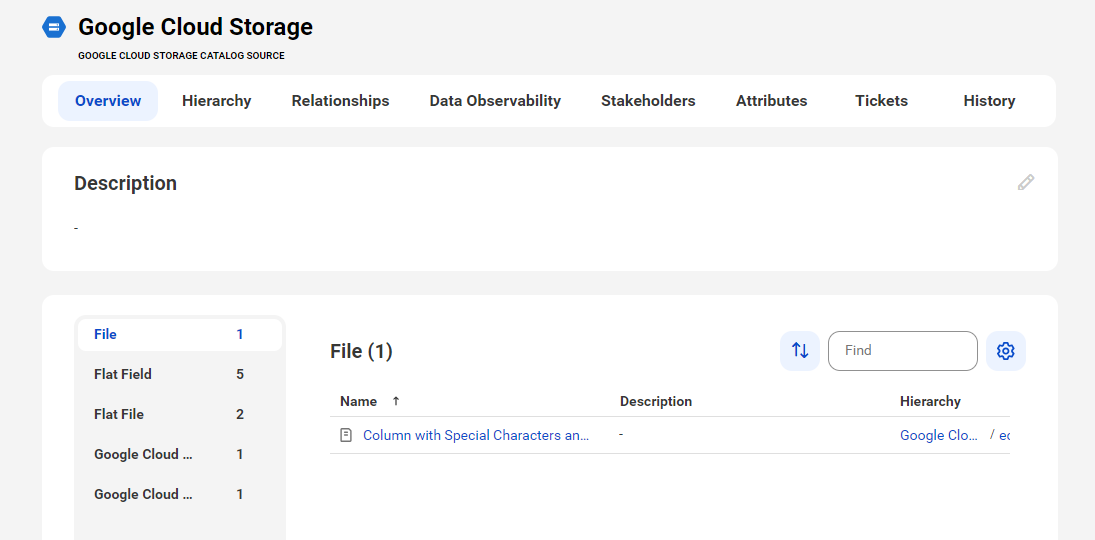Switch to the Attributes tab
The height and width of the screenshot is (540, 1095).
pos(771,101)
